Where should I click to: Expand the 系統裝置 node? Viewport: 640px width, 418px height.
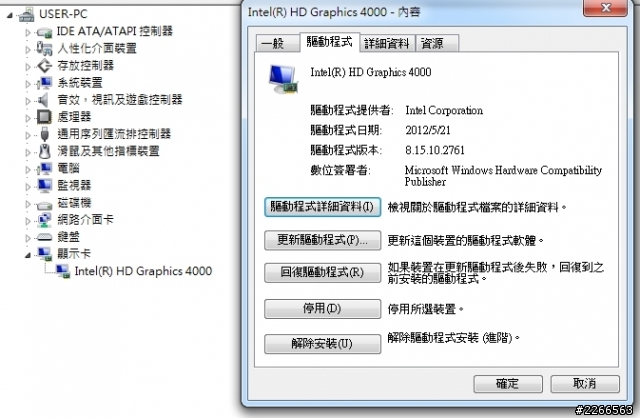[x=28, y=84]
